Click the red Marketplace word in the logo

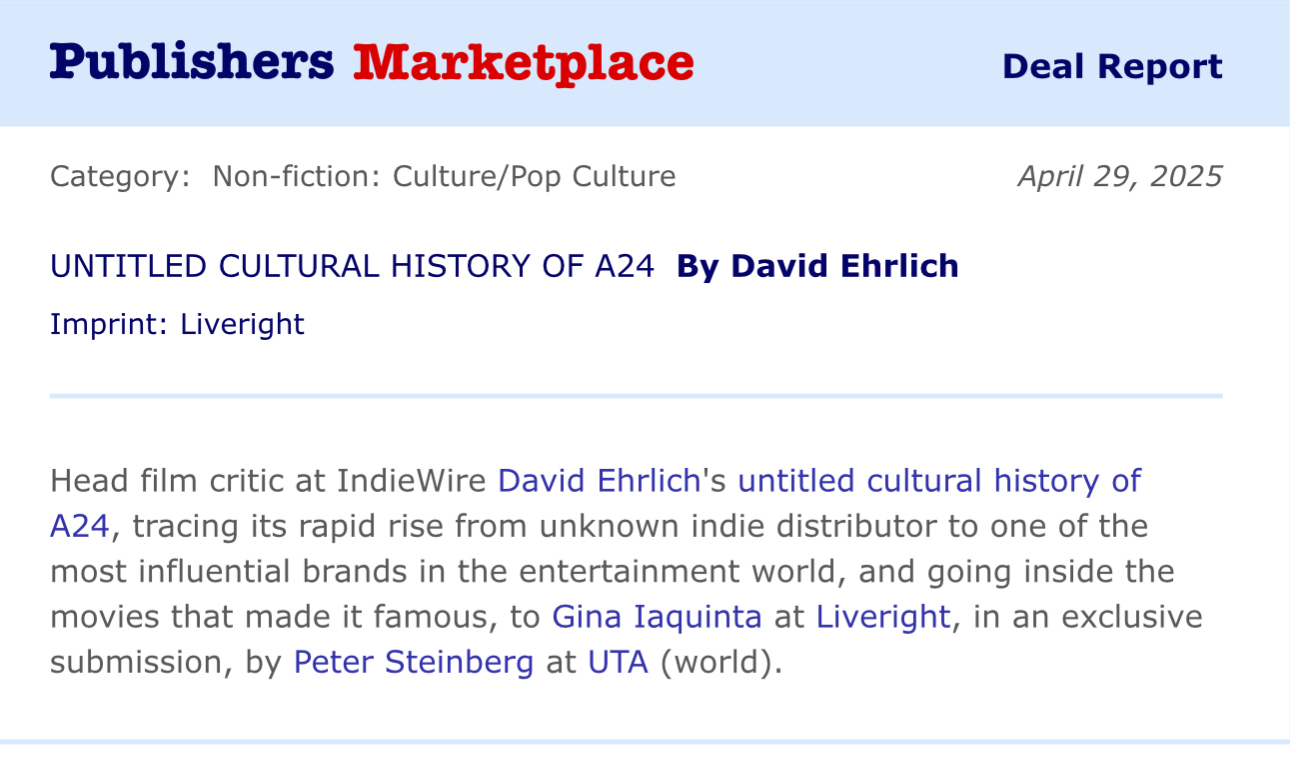[x=523, y=62]
